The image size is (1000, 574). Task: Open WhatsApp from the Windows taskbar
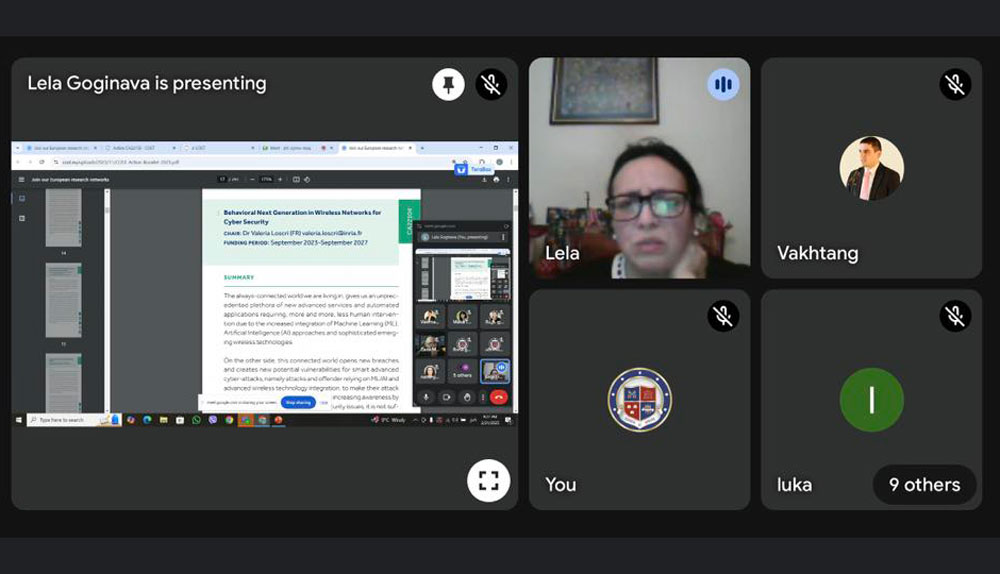coord(197,420)
